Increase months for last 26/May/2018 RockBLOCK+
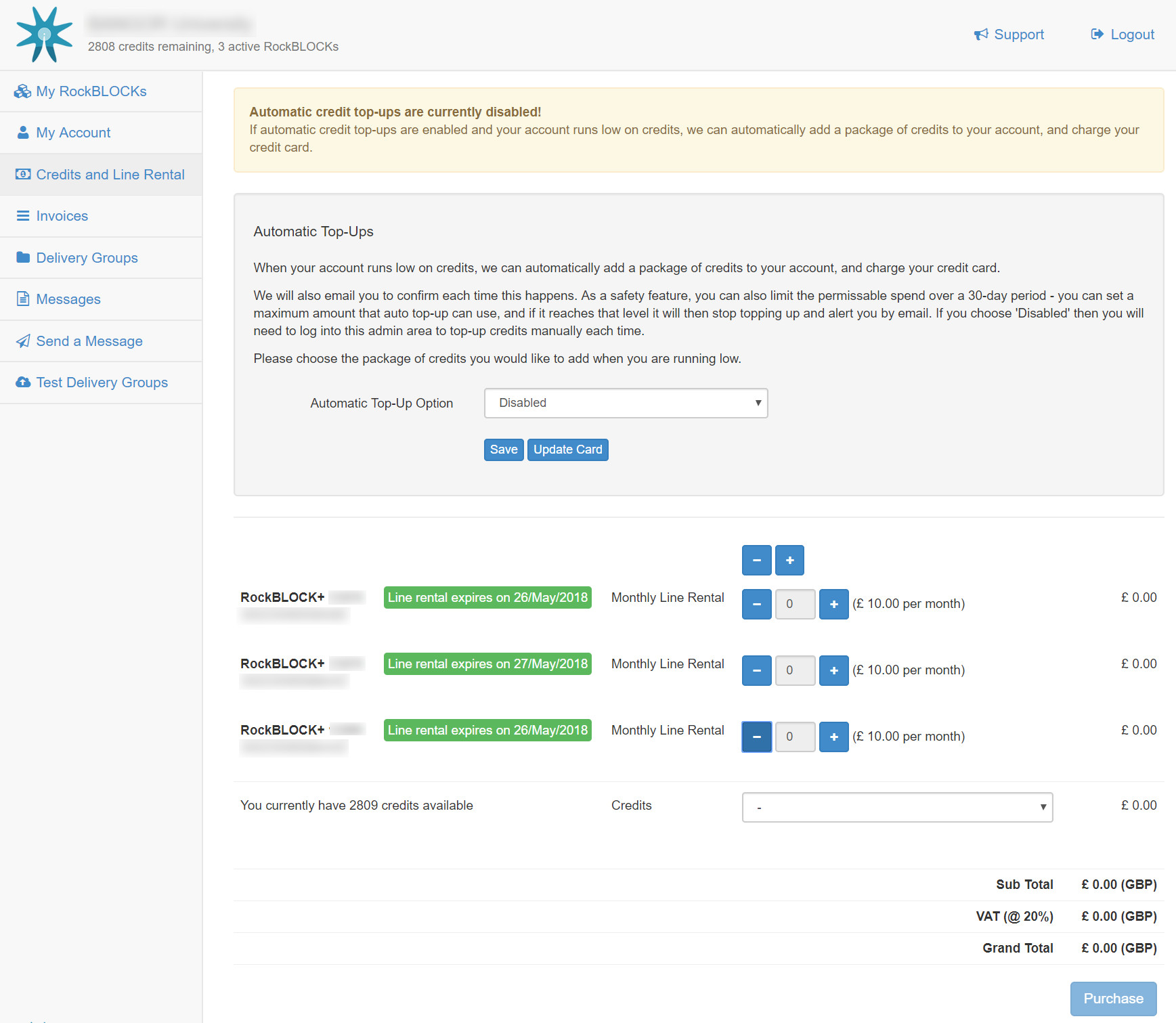The width and height of the screenshot is (1176, 1023). pyautogui.click(x=833, y=737)
